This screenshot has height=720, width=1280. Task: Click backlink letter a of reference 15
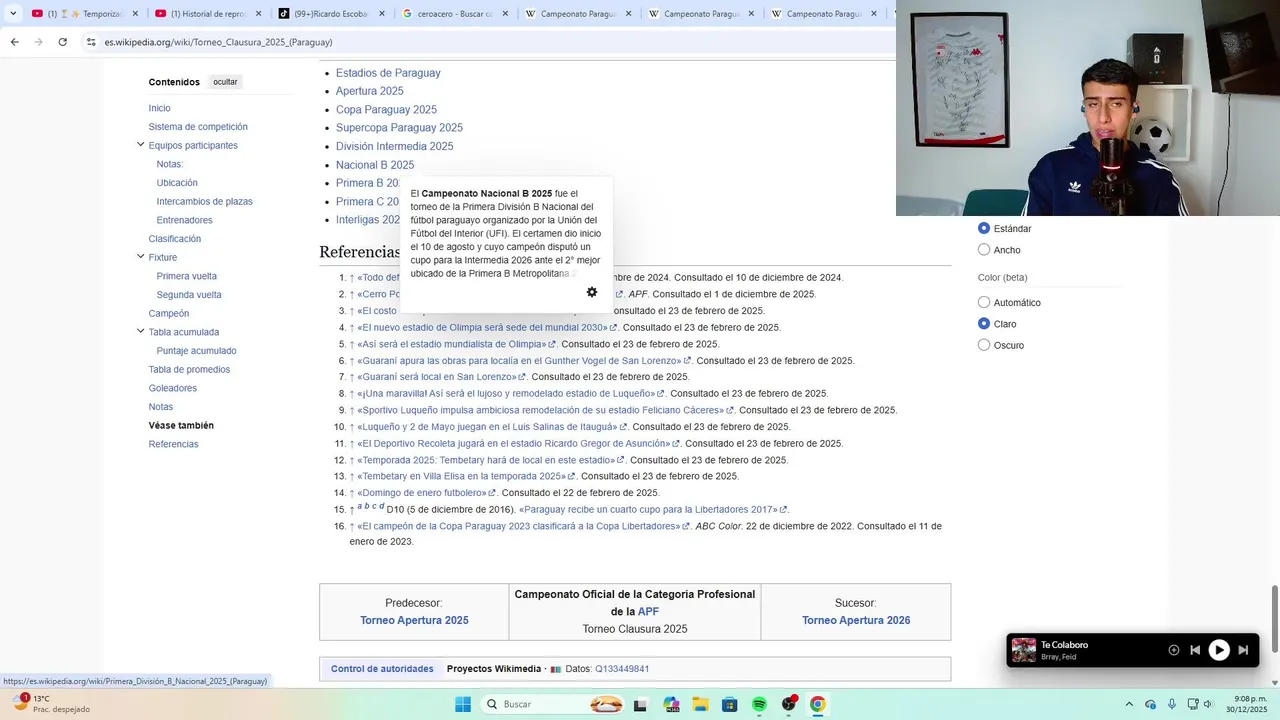pos(360,506)
